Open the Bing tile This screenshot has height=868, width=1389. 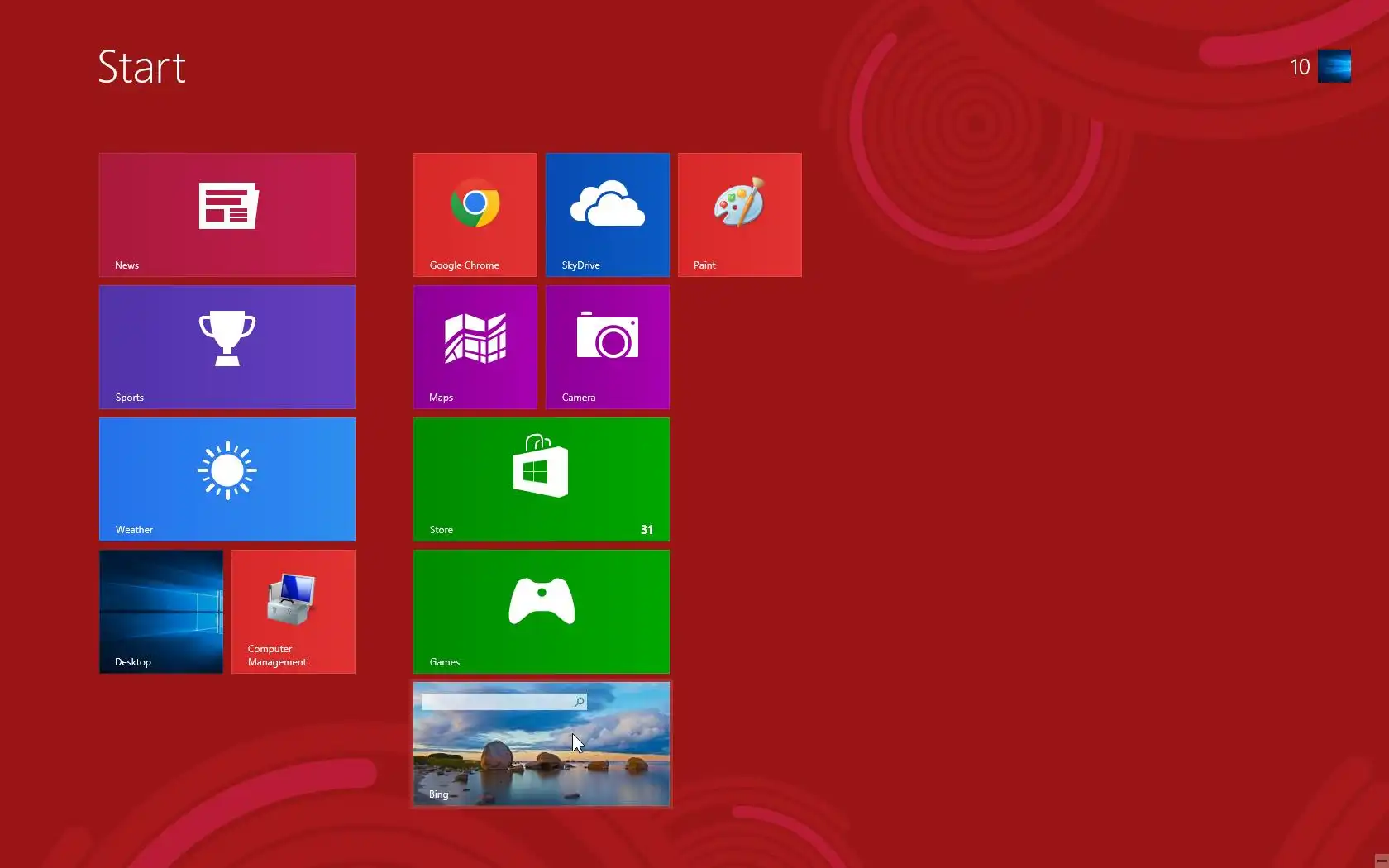coord(542,744)
